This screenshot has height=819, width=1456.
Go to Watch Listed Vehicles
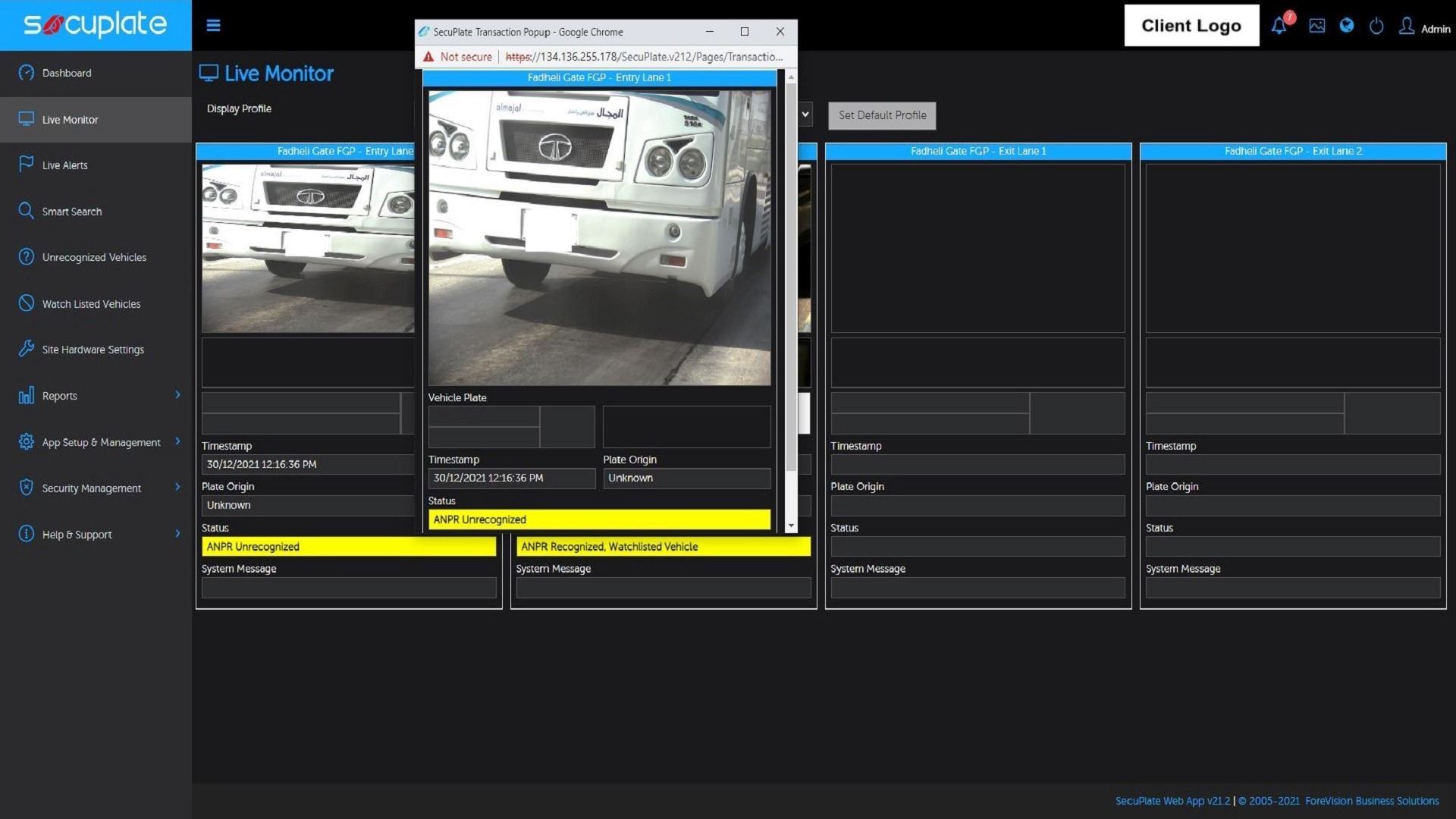[91, 304]
